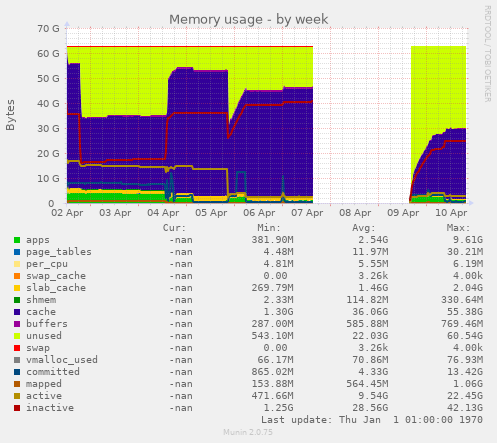
Task: Click the '30 G' y-axis label
Action: (48, 129)
